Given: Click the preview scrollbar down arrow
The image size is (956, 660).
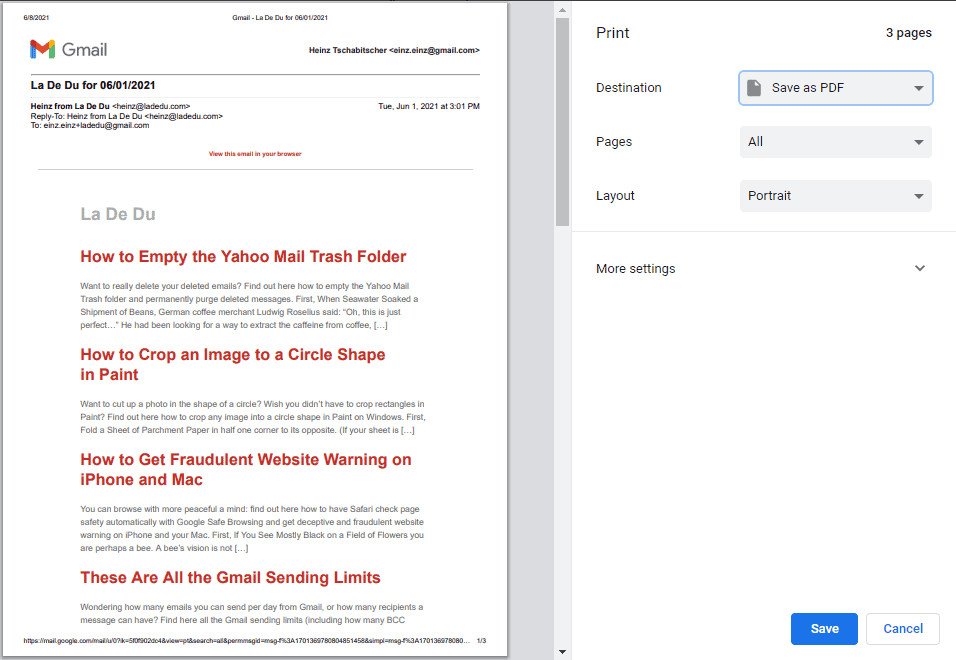Looking at the screenshot, I should tap(562, 652).
